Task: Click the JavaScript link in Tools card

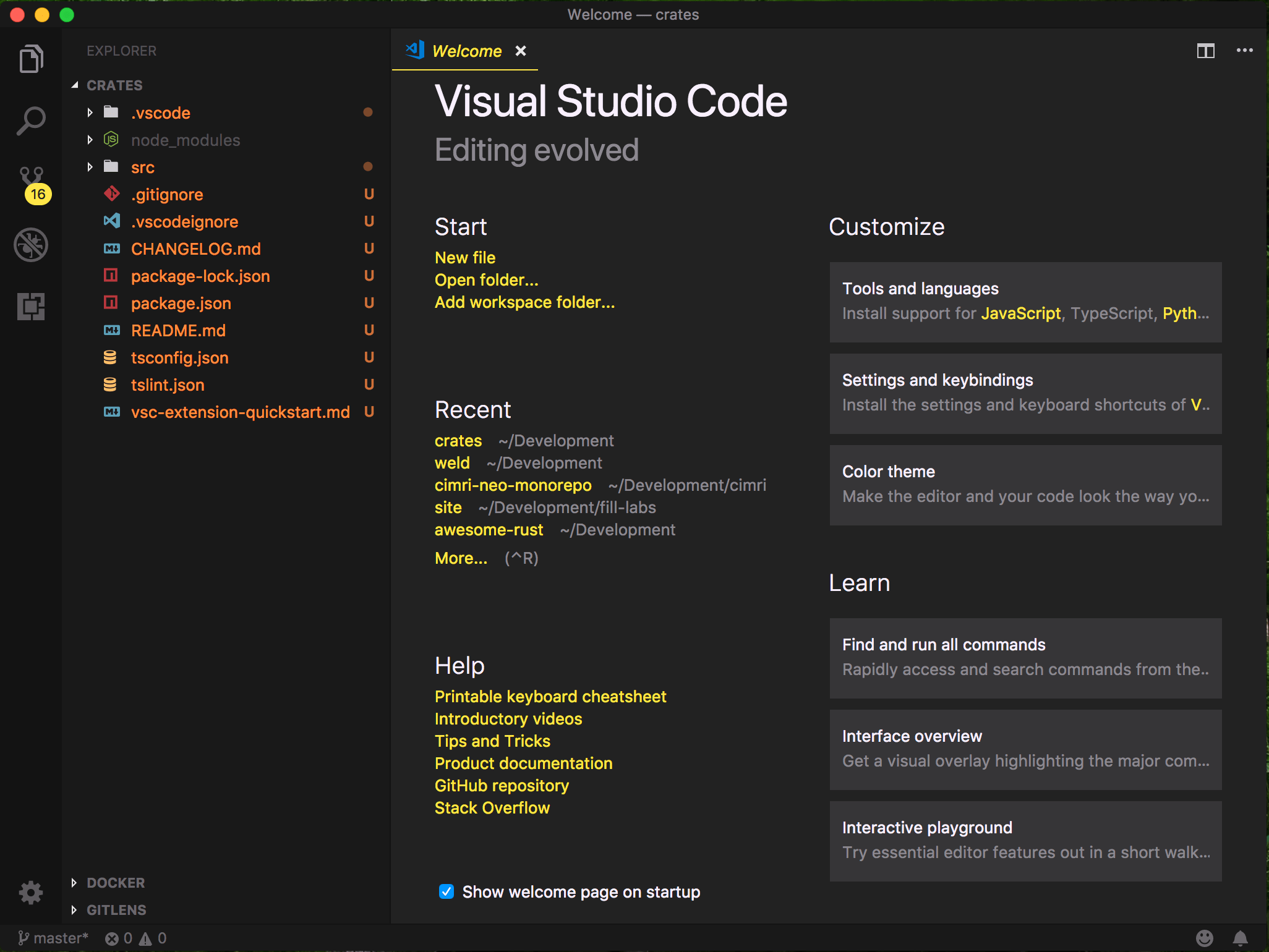Action: 1021,313
